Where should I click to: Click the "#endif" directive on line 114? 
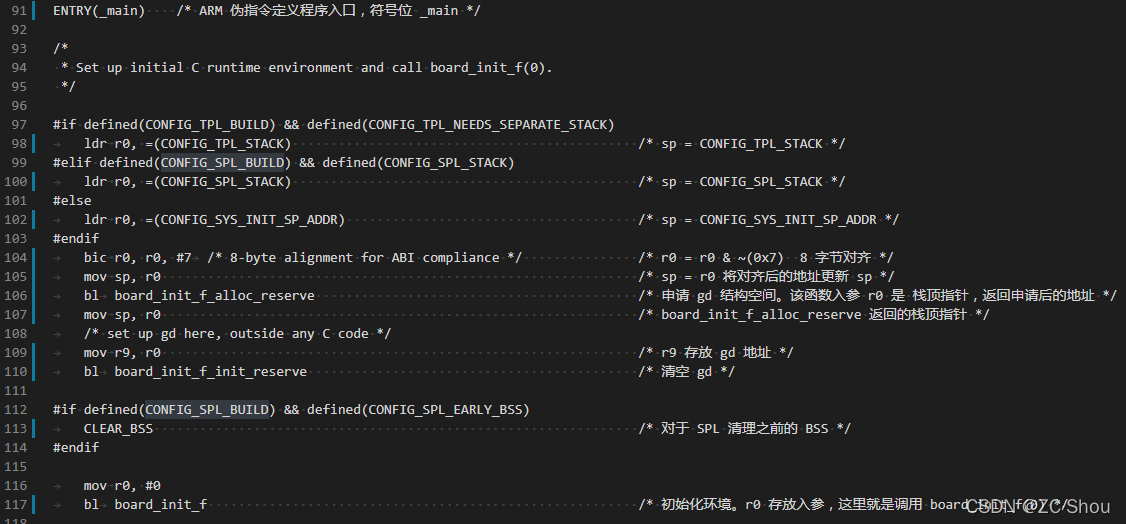pyautogui.click(x=76, y=447)
